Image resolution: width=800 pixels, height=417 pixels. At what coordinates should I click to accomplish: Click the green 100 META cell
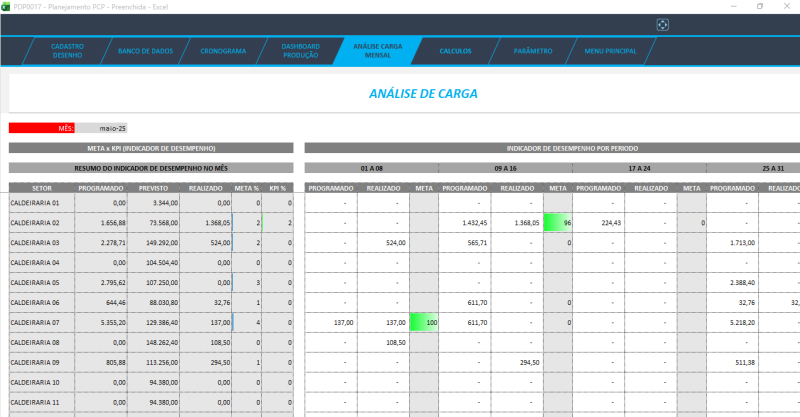pos(424,322)
